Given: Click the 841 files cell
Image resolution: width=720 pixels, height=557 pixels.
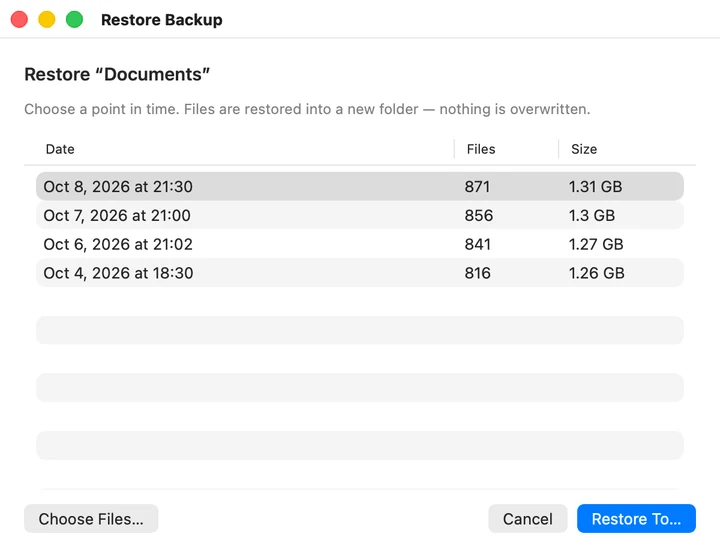Looking at the screenshot, I should pos(478,244).
